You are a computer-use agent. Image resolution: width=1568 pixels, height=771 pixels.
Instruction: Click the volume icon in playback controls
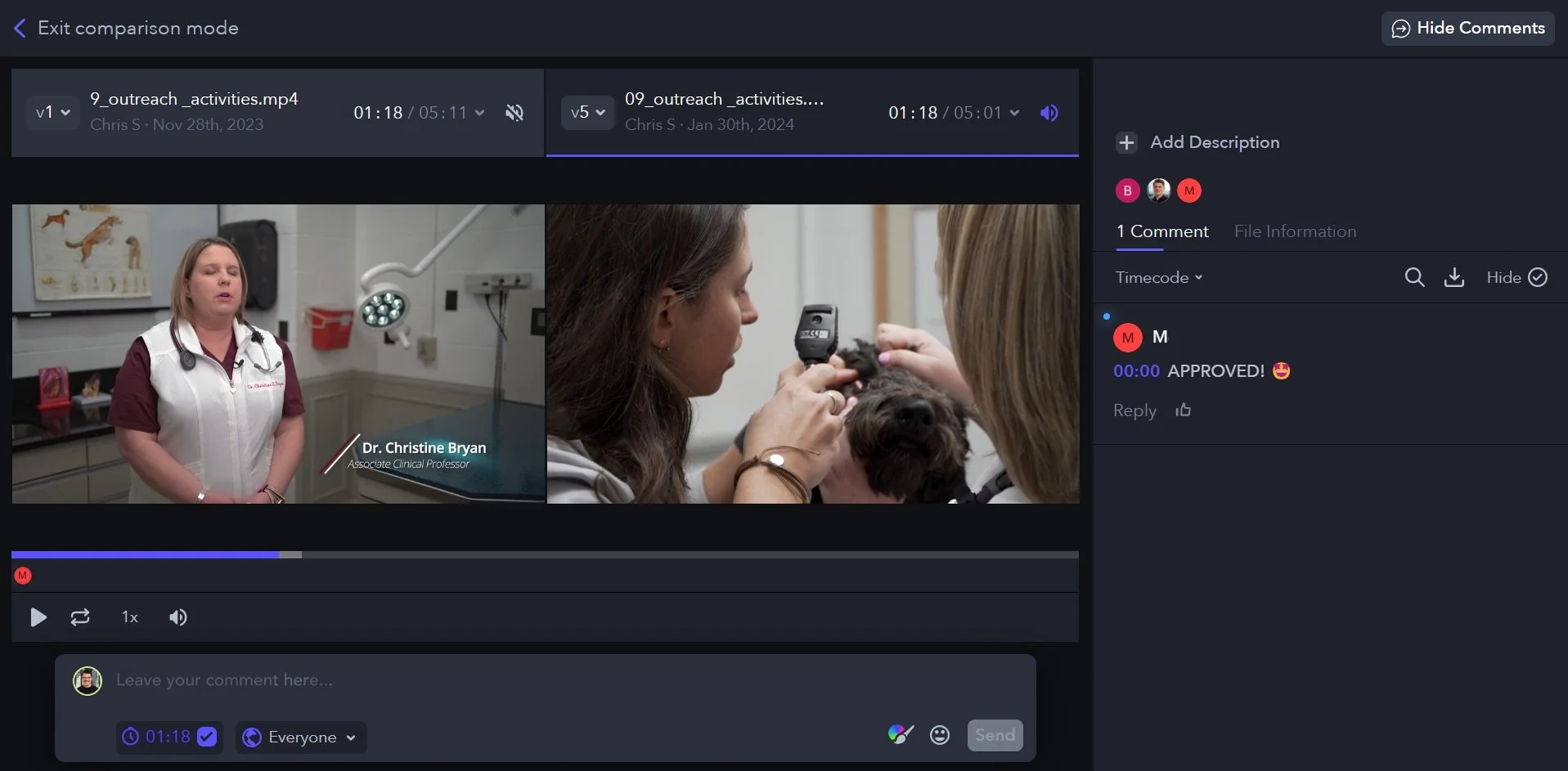pos(177,617)
